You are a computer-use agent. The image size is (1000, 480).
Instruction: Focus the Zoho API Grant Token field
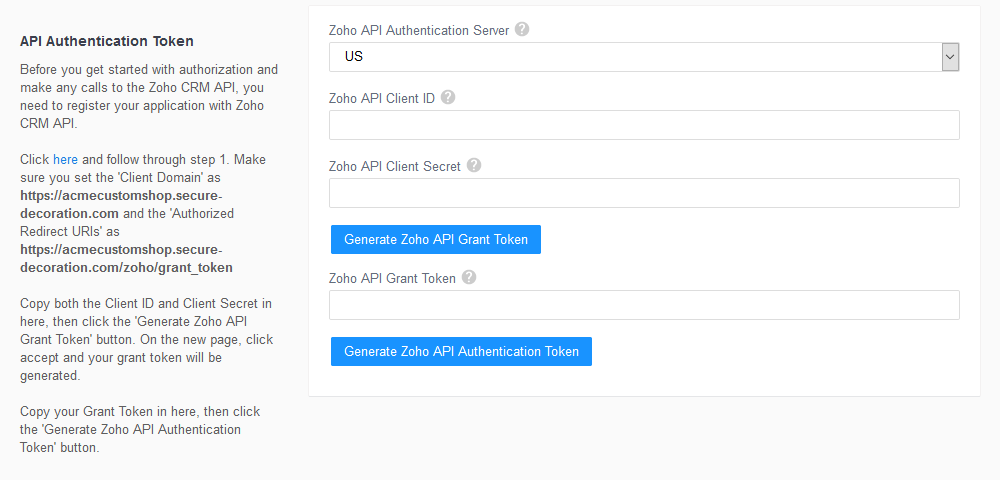tap(644, 305)
